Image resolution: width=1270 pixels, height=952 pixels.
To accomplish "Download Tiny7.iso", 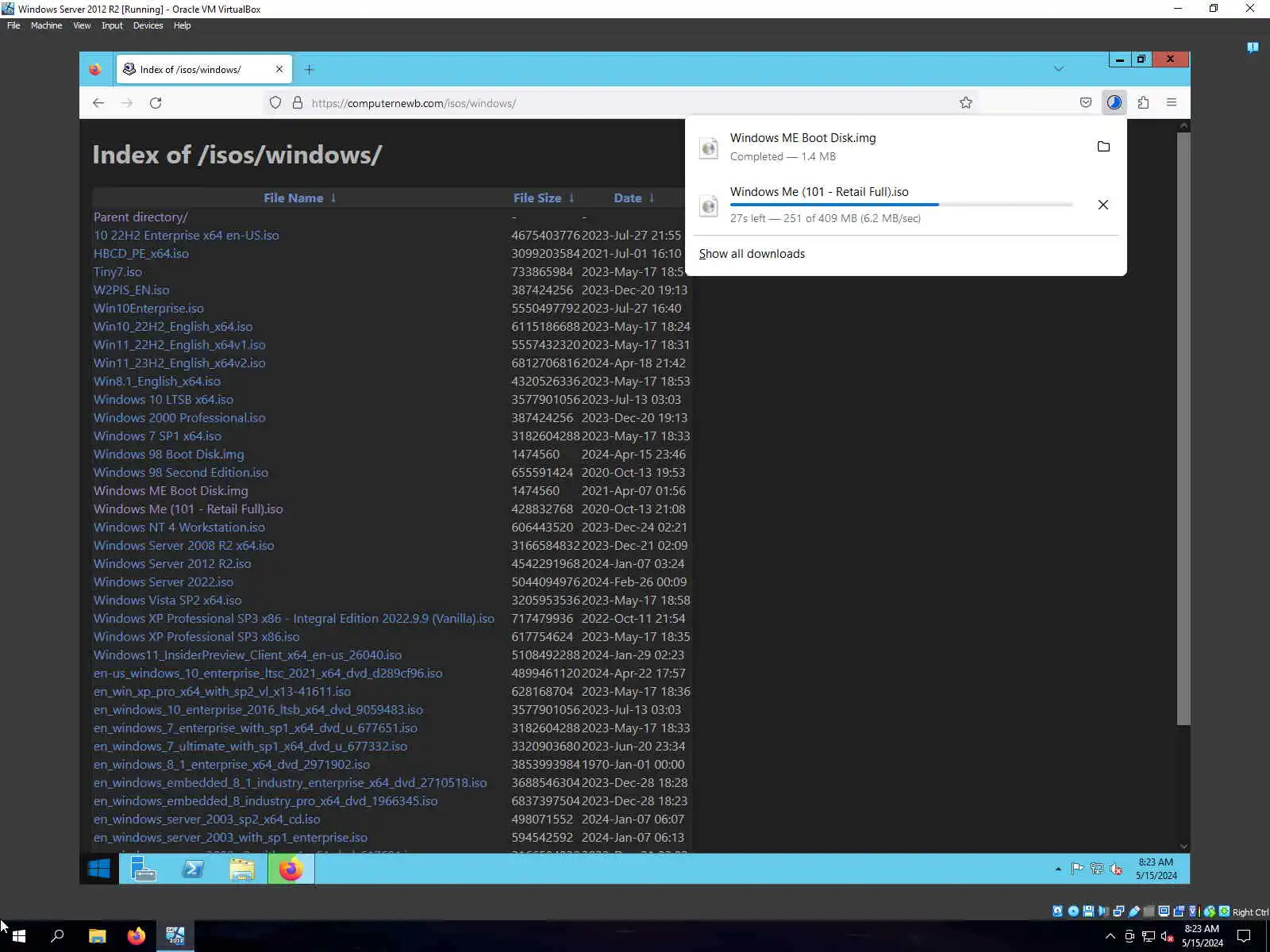I will coord(117,272).
